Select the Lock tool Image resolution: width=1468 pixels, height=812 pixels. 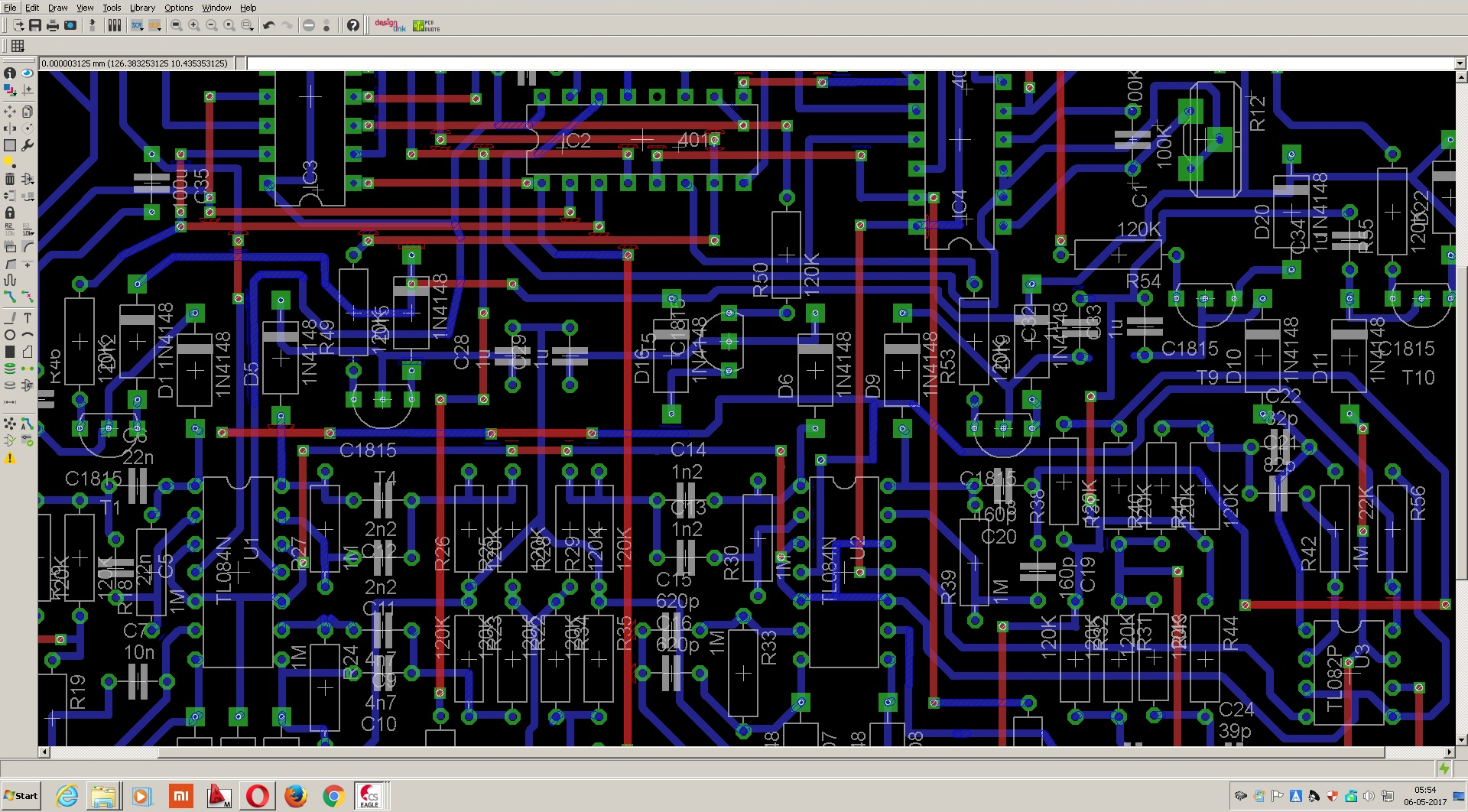pyautogui.click(x=10, y=213)
